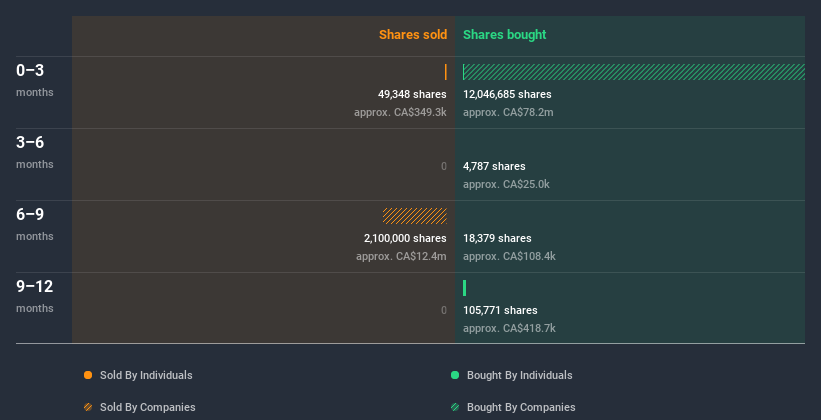Select the Sold By Individuals legend label
This screenshot has width=821, height=420.
(x=146, y=375)
